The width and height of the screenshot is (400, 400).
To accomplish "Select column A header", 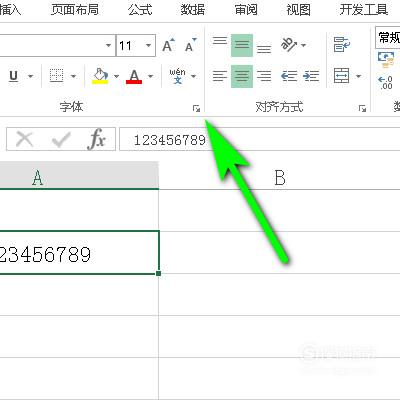I will (79, 176).
